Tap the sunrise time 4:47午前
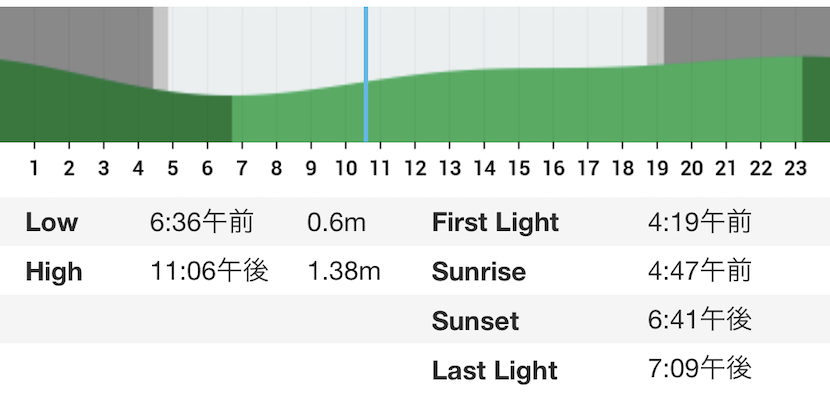 coord(699,271)
